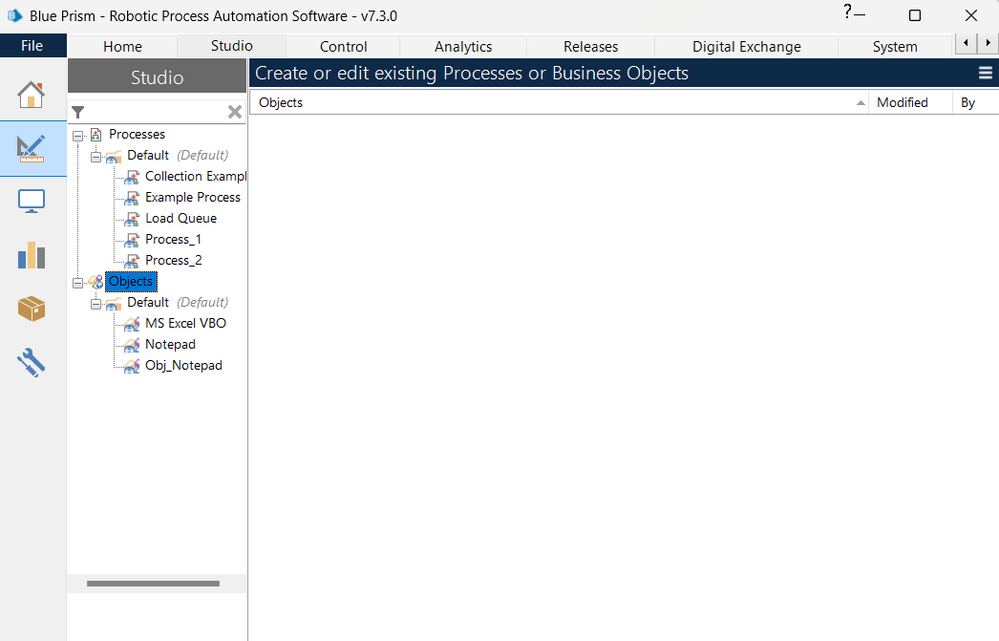Click the Objects root node icon
Image resolution: width=999 pixels, height=641 pixels.
click(96, 282)
